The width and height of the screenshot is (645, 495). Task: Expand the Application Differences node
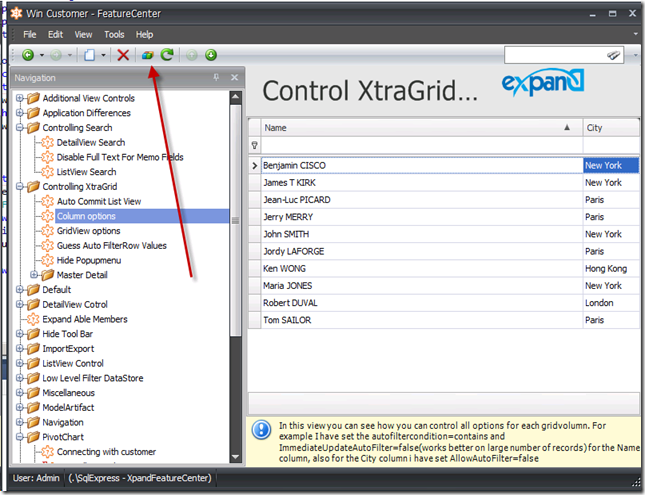click(19, 113)
